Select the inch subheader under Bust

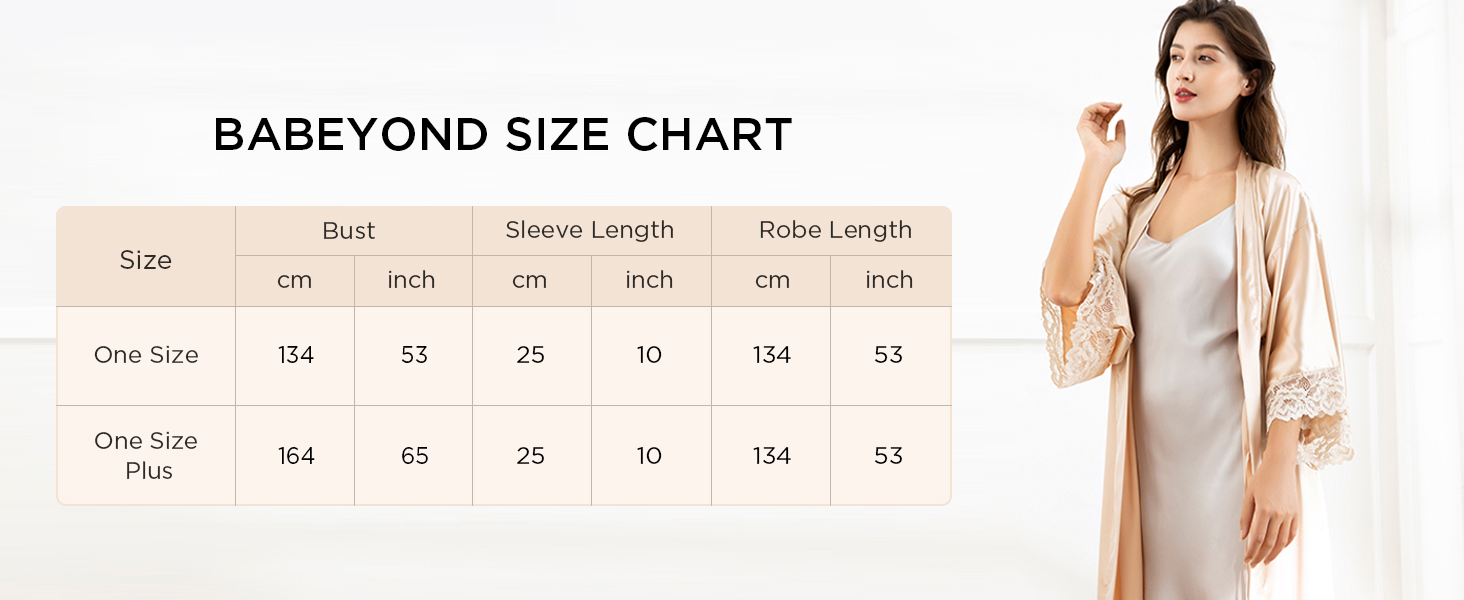412,280
